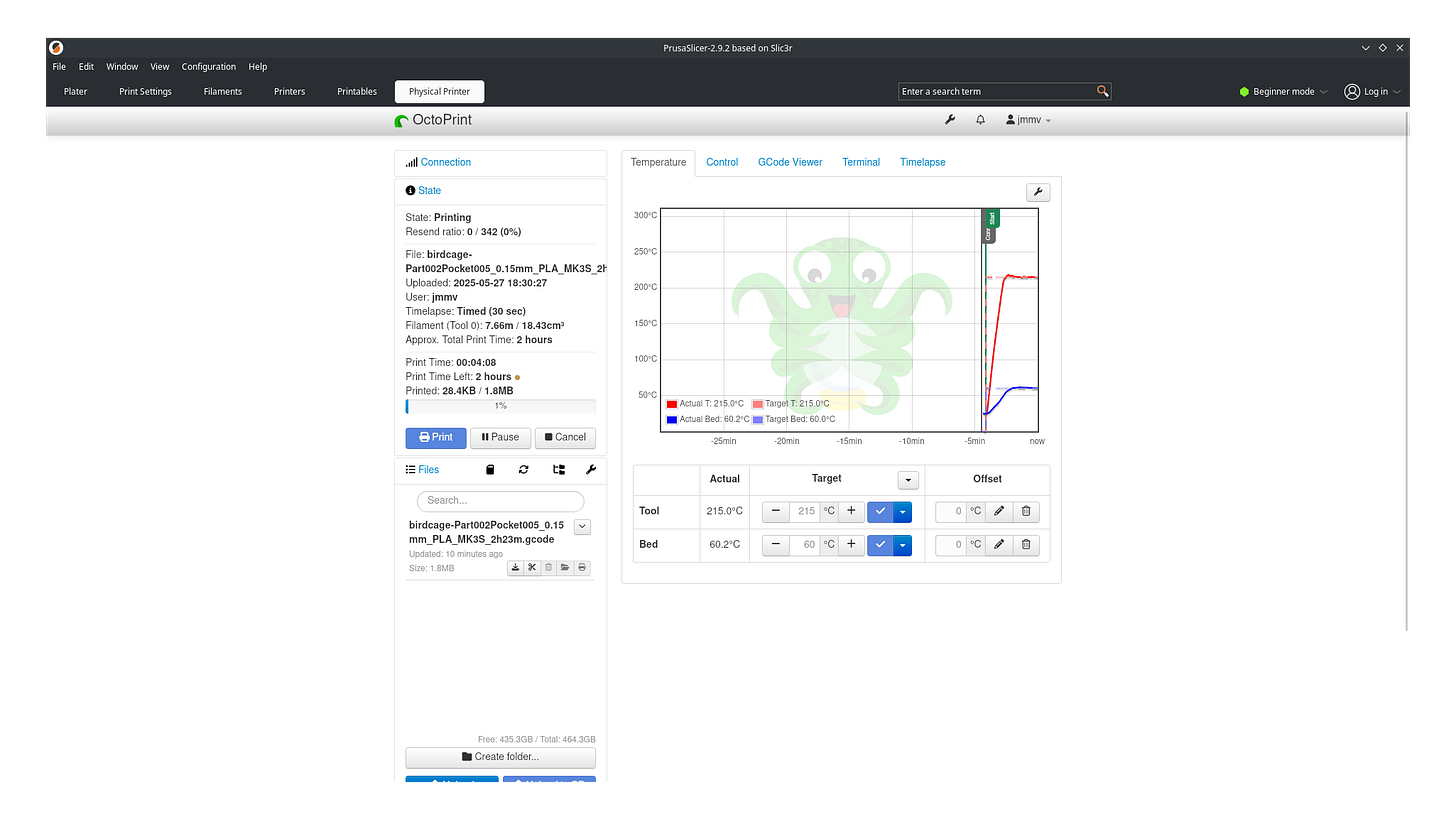The image size is (1456, 837).
Task: Open the Window menu
Action: (122, 67)
